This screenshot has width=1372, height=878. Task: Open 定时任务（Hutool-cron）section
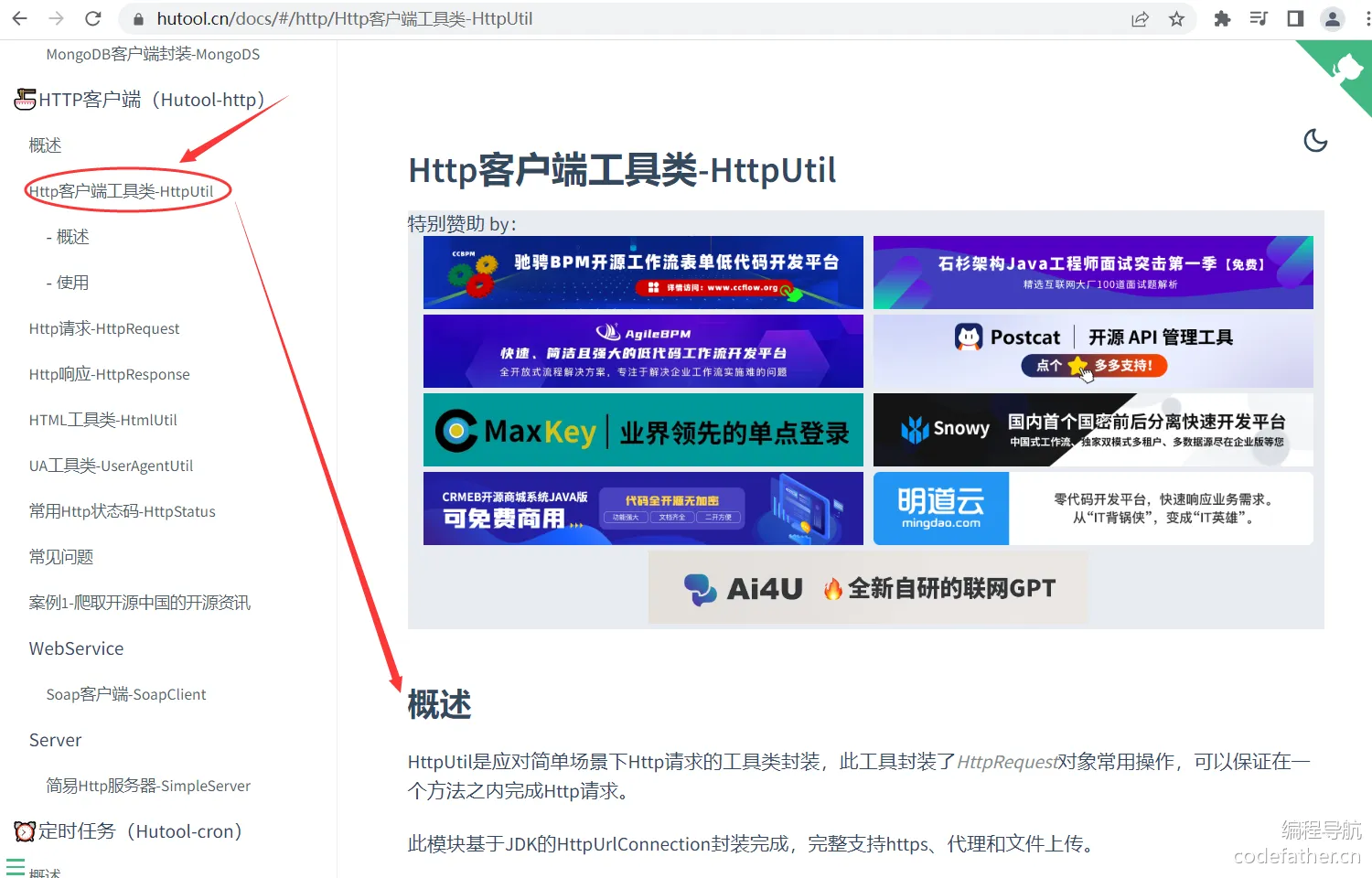(129, 831)
